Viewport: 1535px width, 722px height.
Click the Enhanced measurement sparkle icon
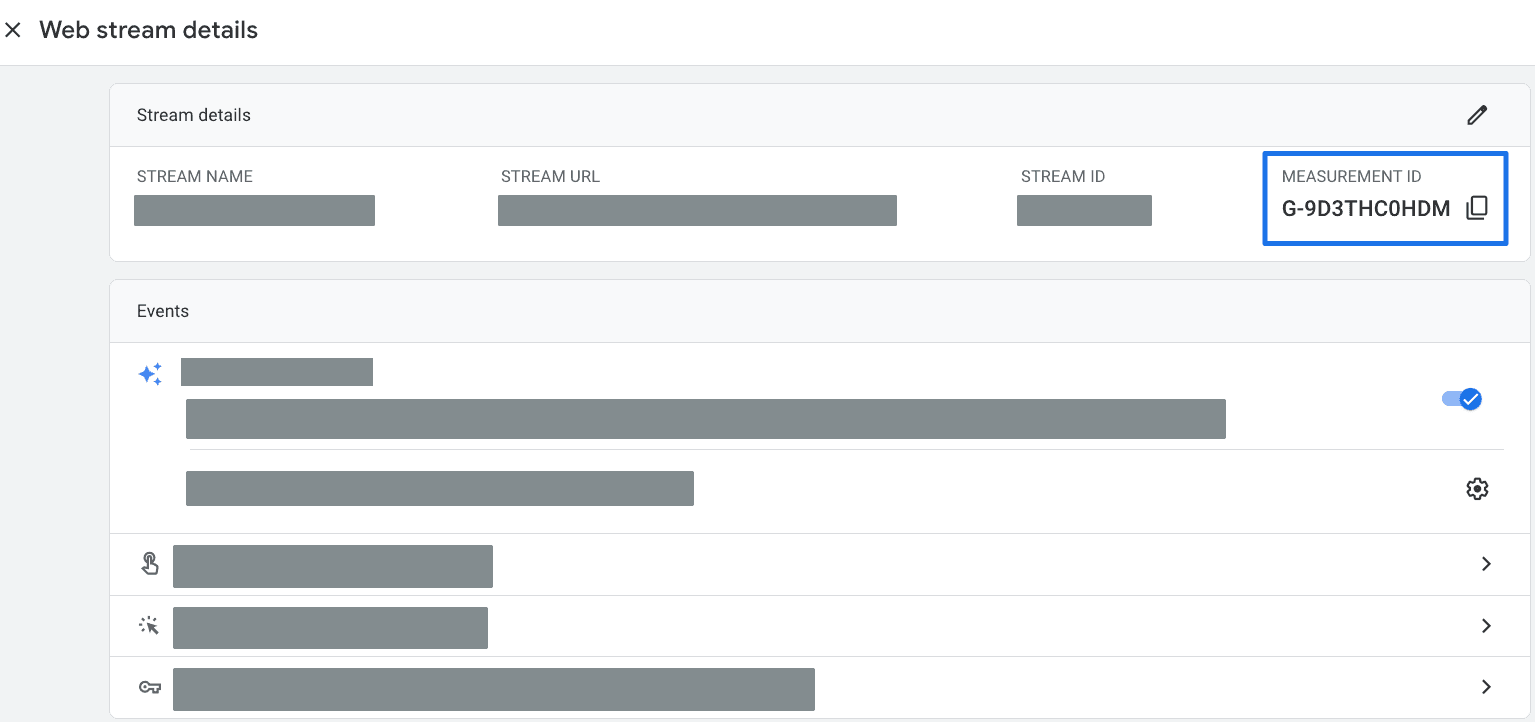149,372
